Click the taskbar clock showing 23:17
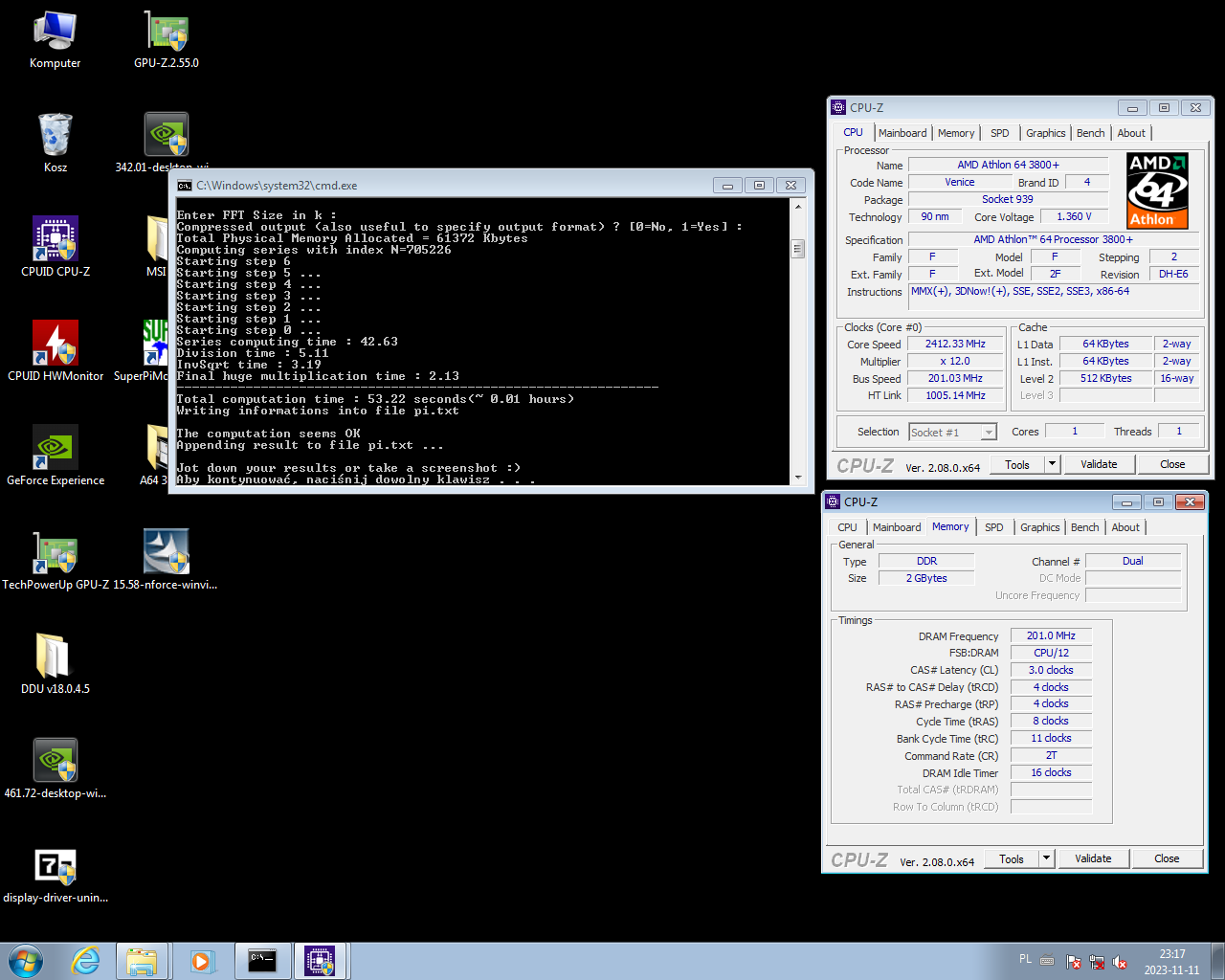Viewport: 1225px width, 980px height. pos(1171,962)
